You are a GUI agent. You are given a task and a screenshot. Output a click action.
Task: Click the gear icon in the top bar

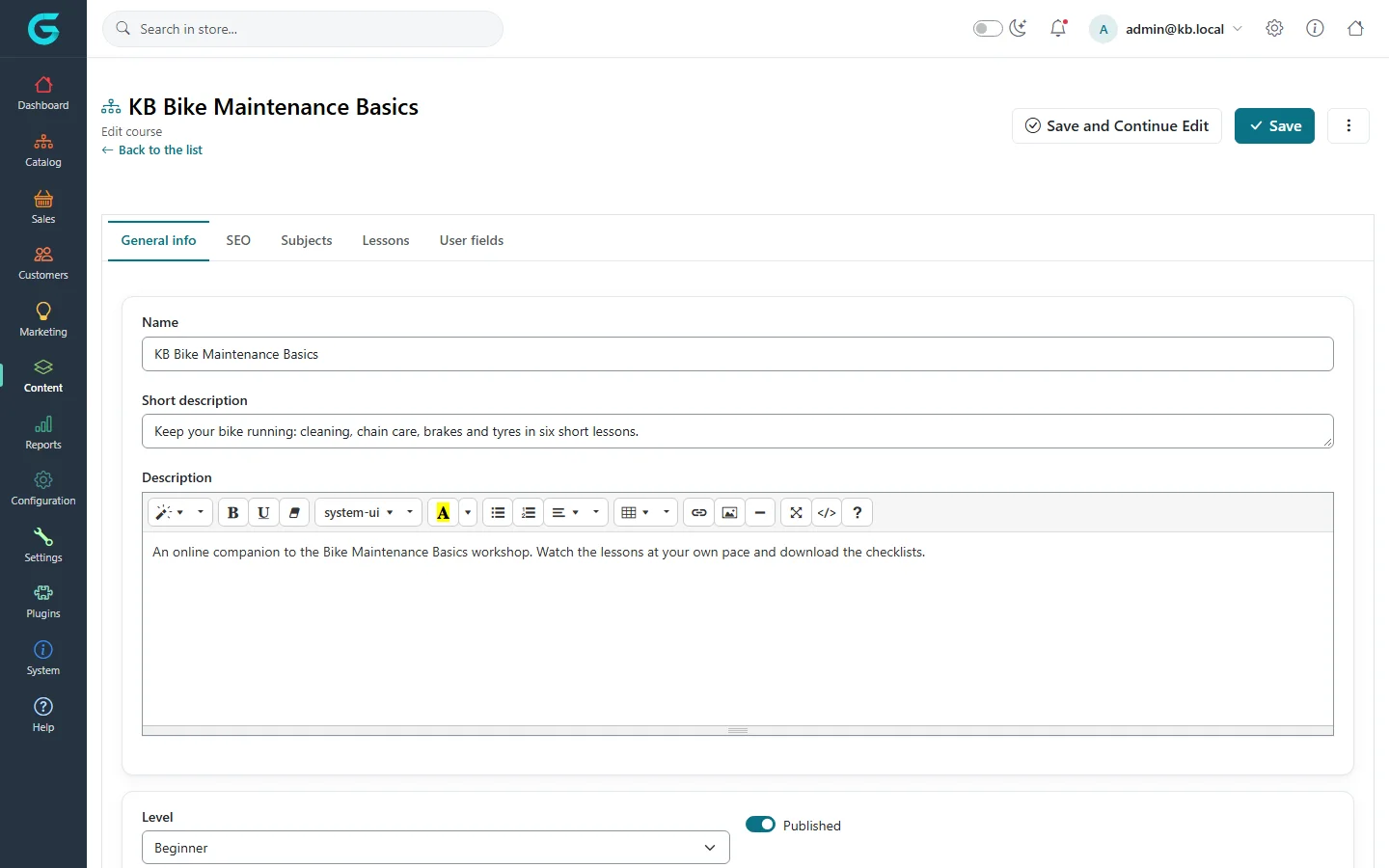click(x=1274, y=29)
